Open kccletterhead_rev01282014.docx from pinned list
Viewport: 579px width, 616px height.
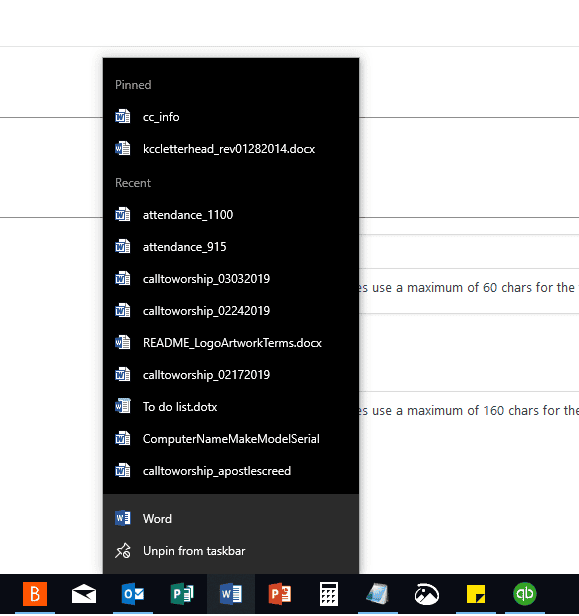click(x=231, y=149)
